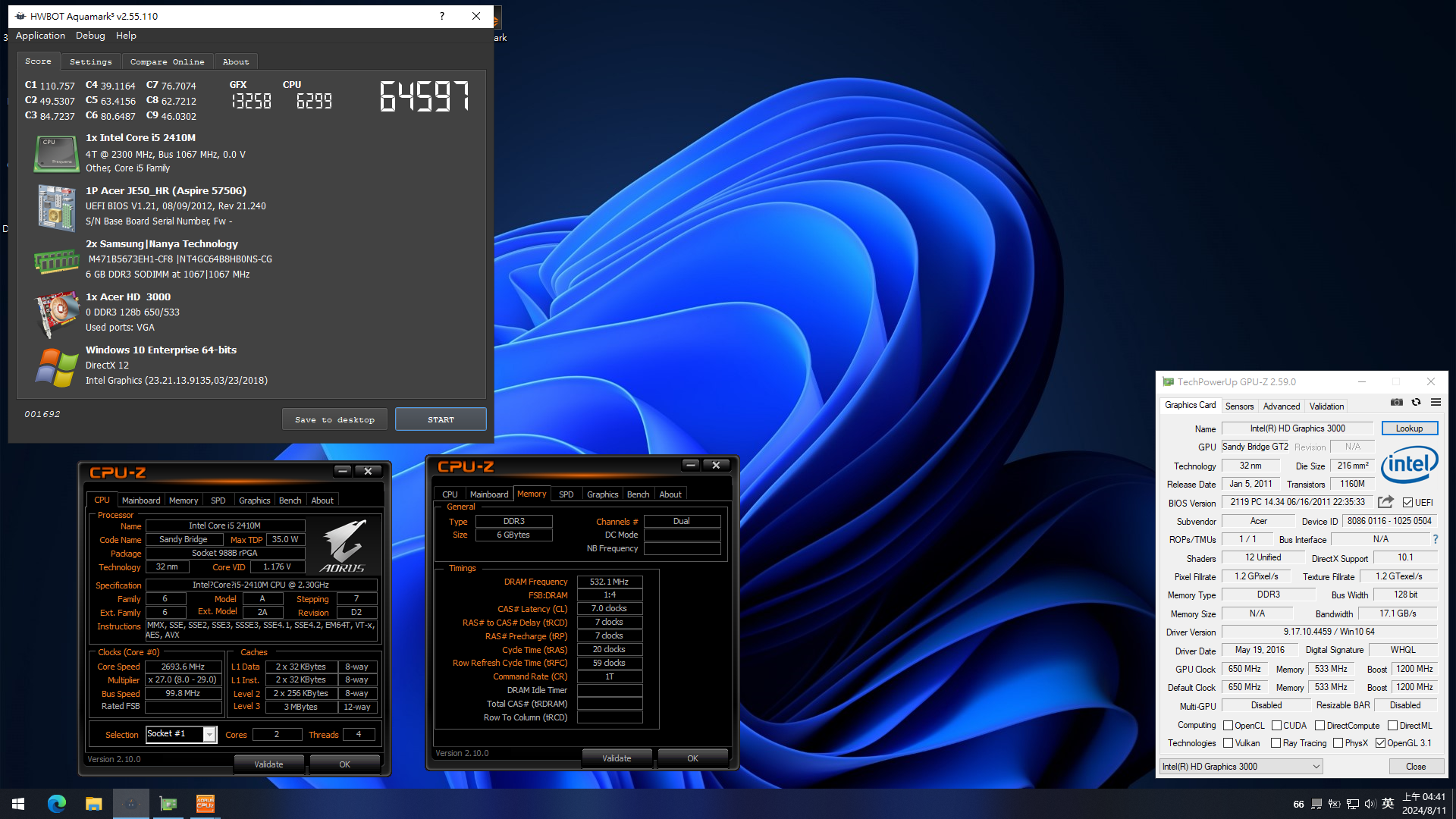
Task: Launch Microsoft Edge from the taskbar
Action: 57,804
